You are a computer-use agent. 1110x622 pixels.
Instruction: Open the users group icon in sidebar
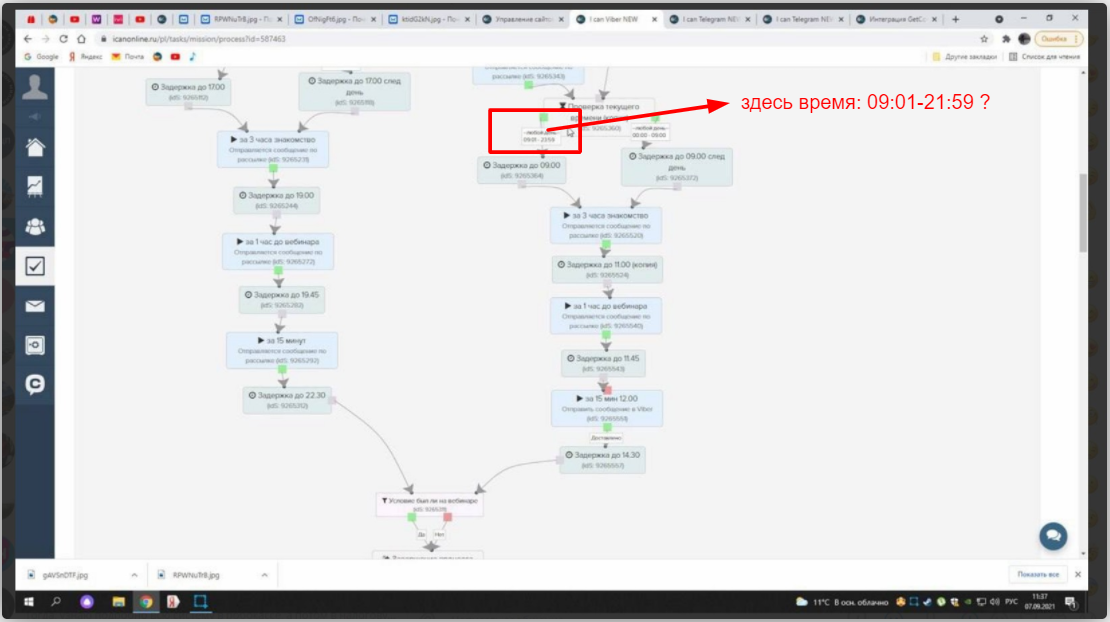pyautogui.click(x=35, y=226)
